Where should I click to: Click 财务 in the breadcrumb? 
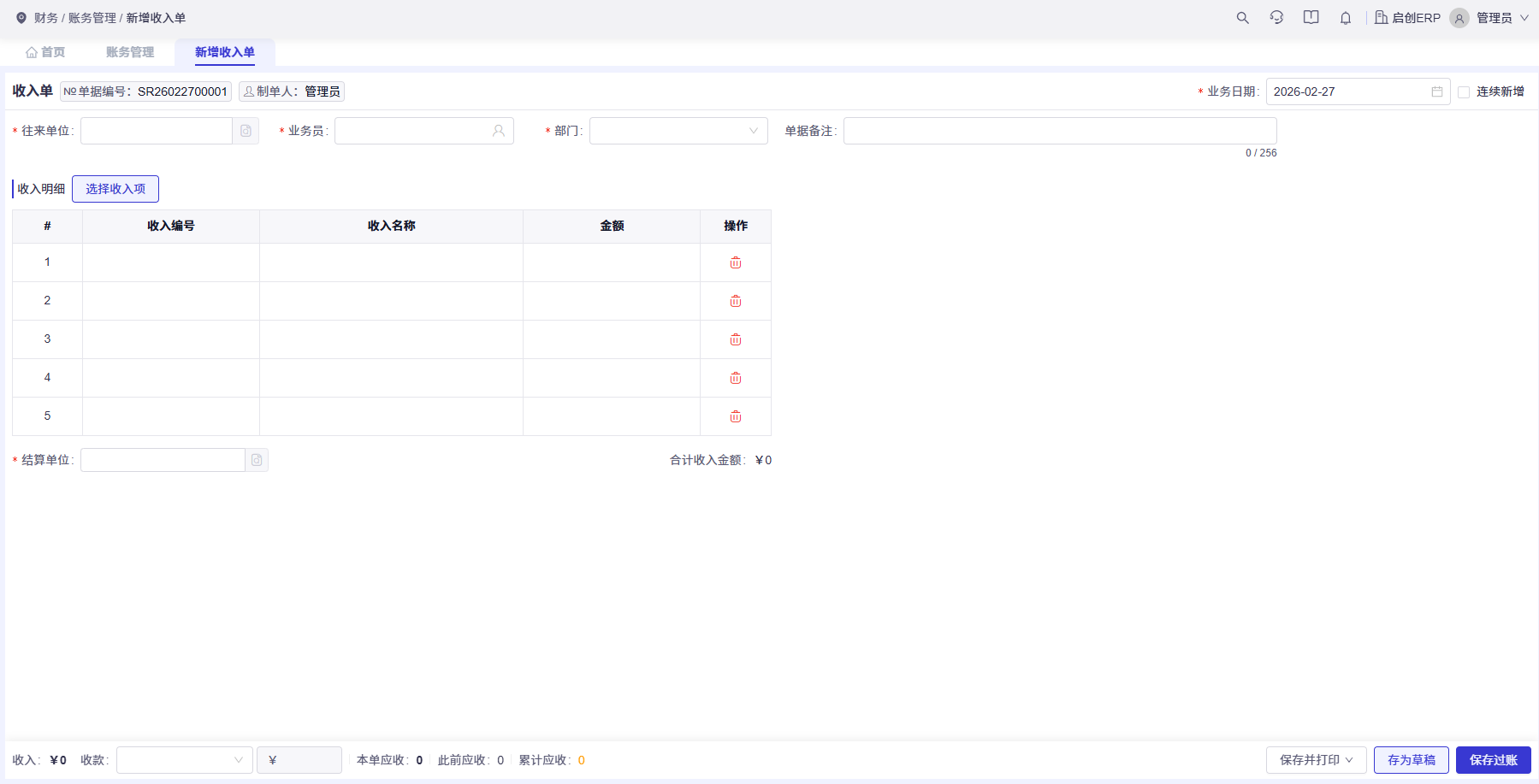coord(46,18)
